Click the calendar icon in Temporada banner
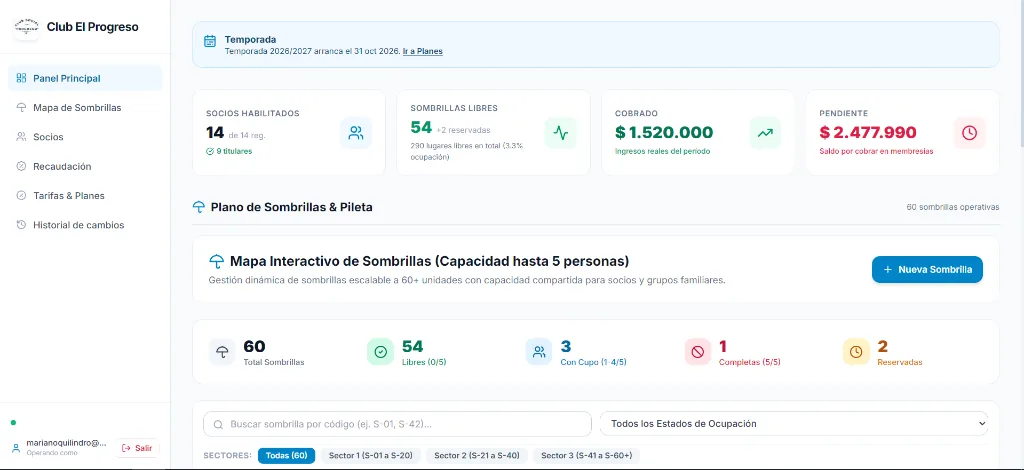Viewport: 1024px width, 470px height. [210, 41]
